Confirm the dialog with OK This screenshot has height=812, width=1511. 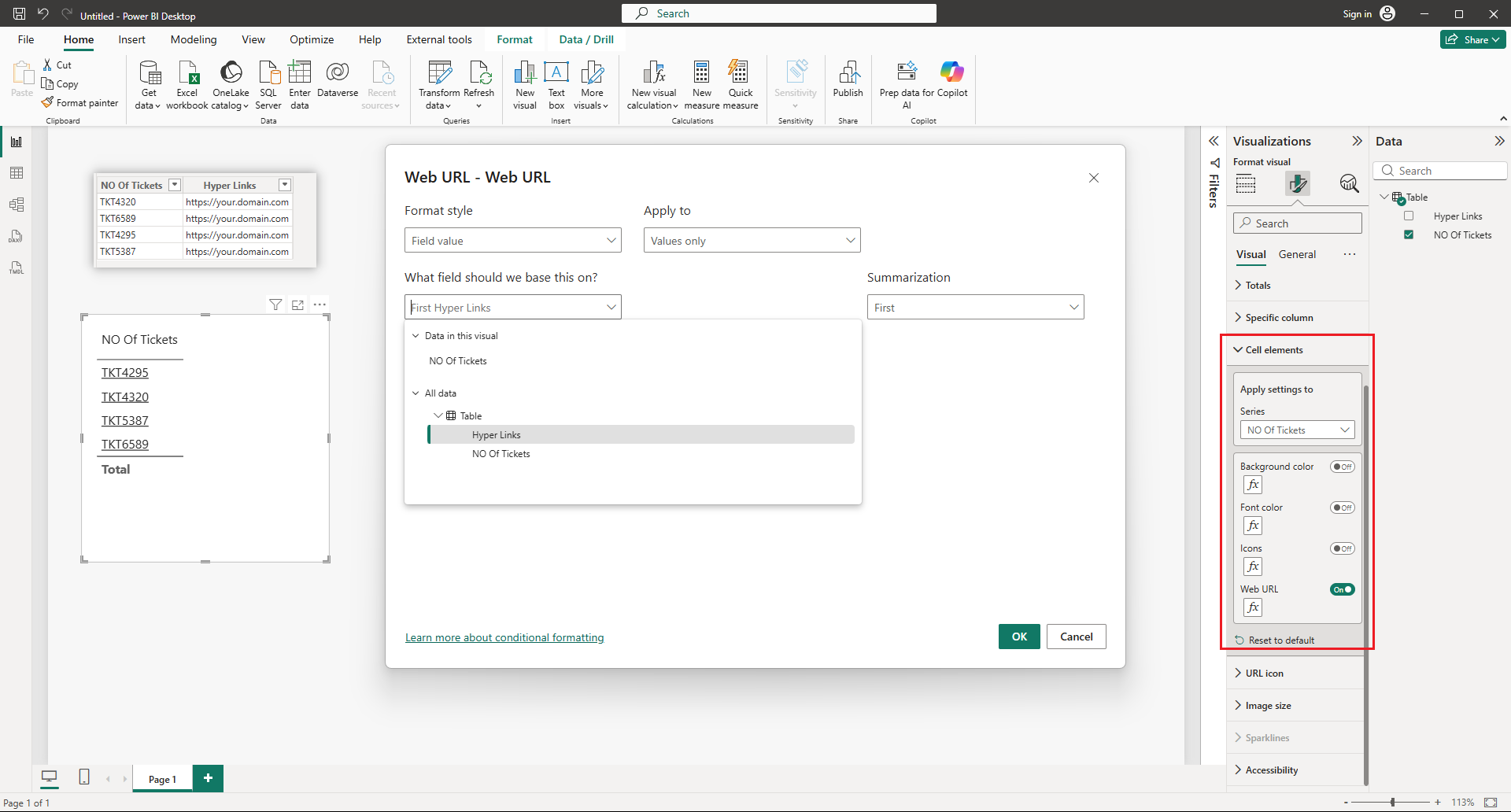1019,637
